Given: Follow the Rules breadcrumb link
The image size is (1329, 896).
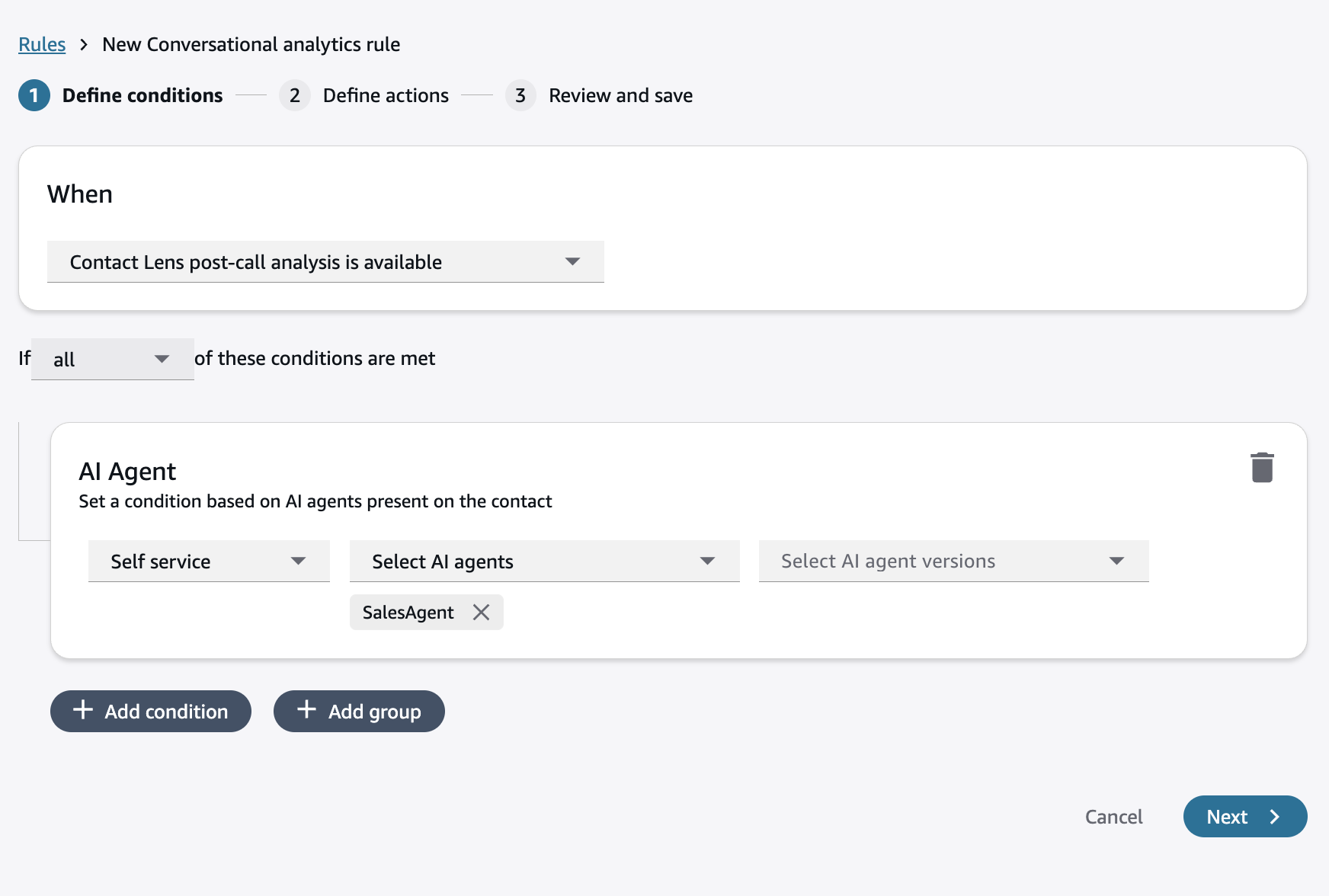Looking at the screenshot, I should click(x=42, y=44).
